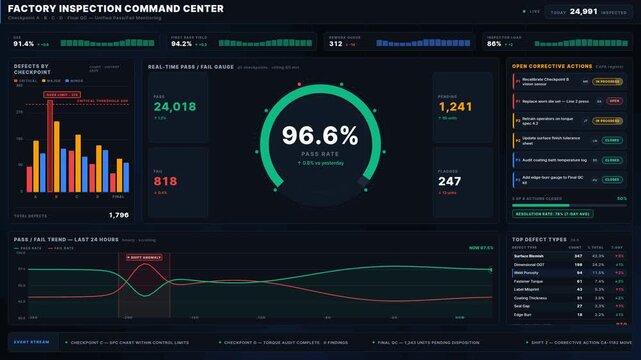This screenshot has height=360, width=641.
Task: Click the green pass rate gauge arc
Action: pyautogui.click(x=320, y=88)
